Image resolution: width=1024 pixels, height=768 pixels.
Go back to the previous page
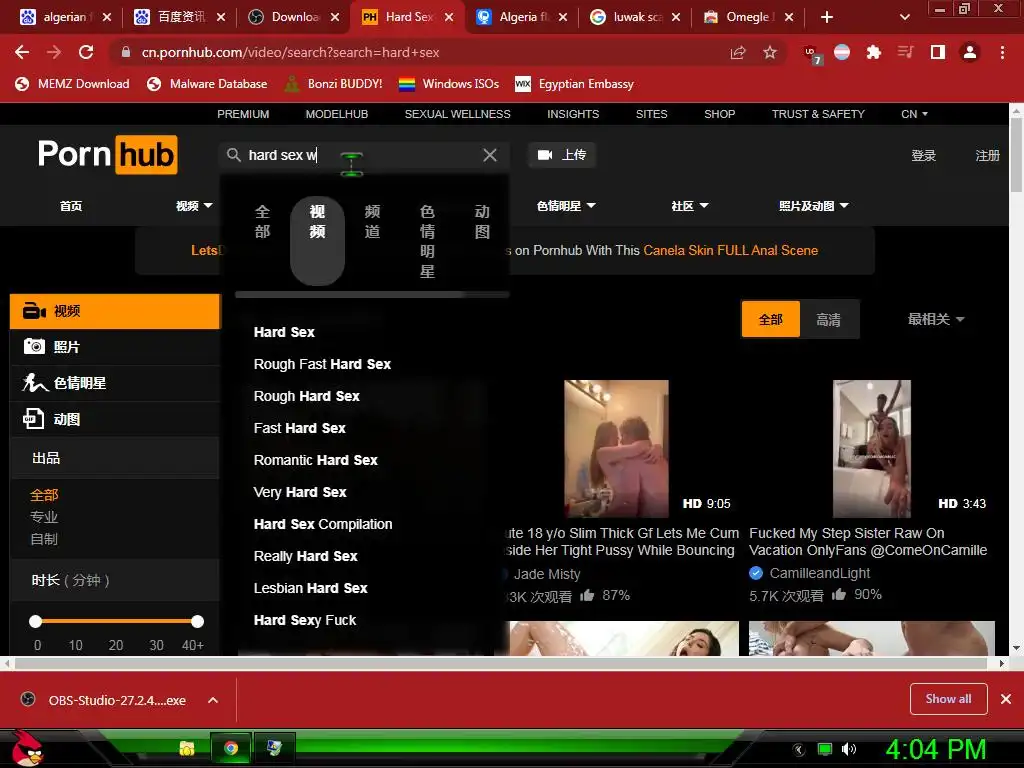[22, 52]
